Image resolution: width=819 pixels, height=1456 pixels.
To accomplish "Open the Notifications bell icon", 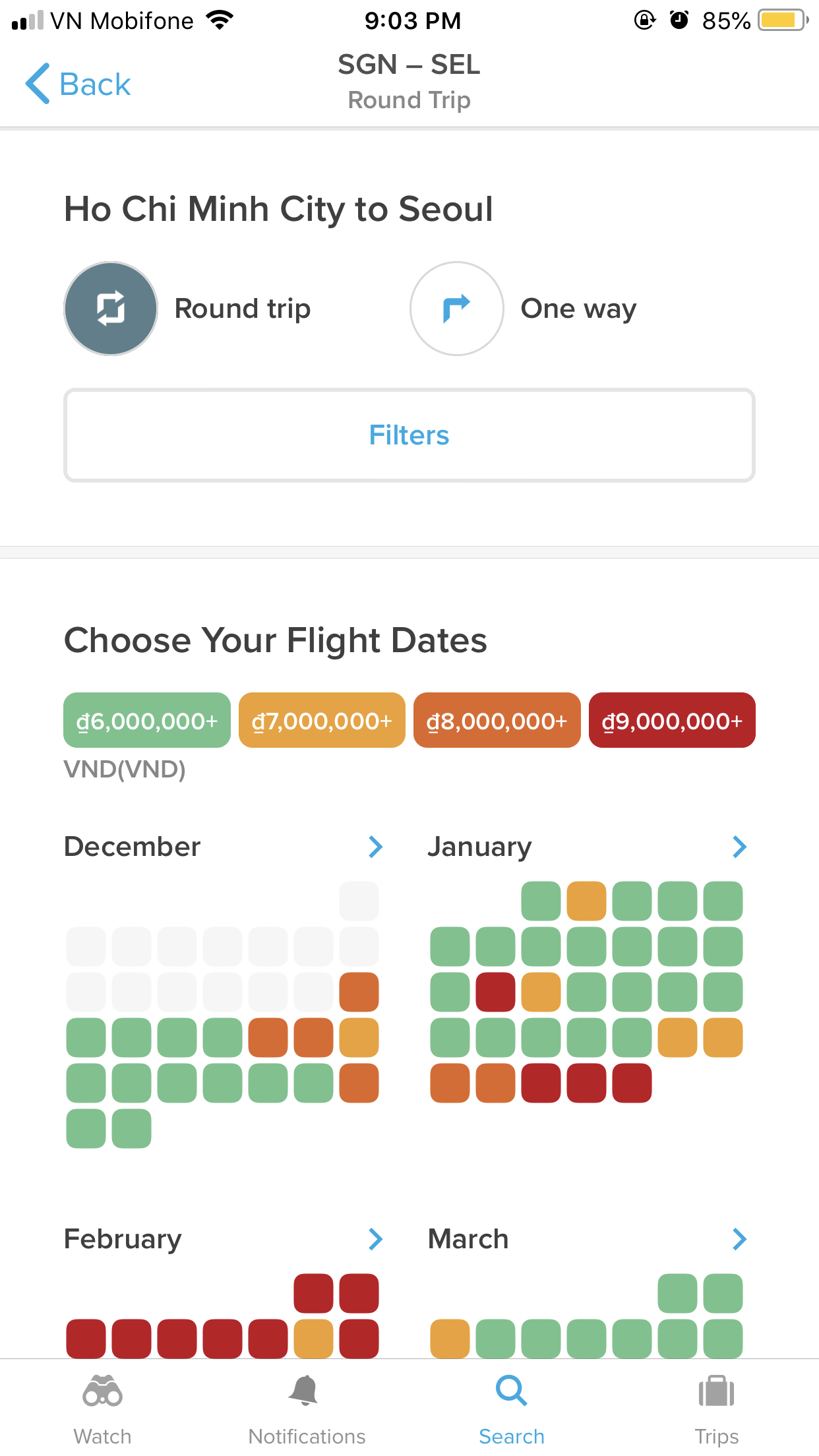I will click(305, 1391).
